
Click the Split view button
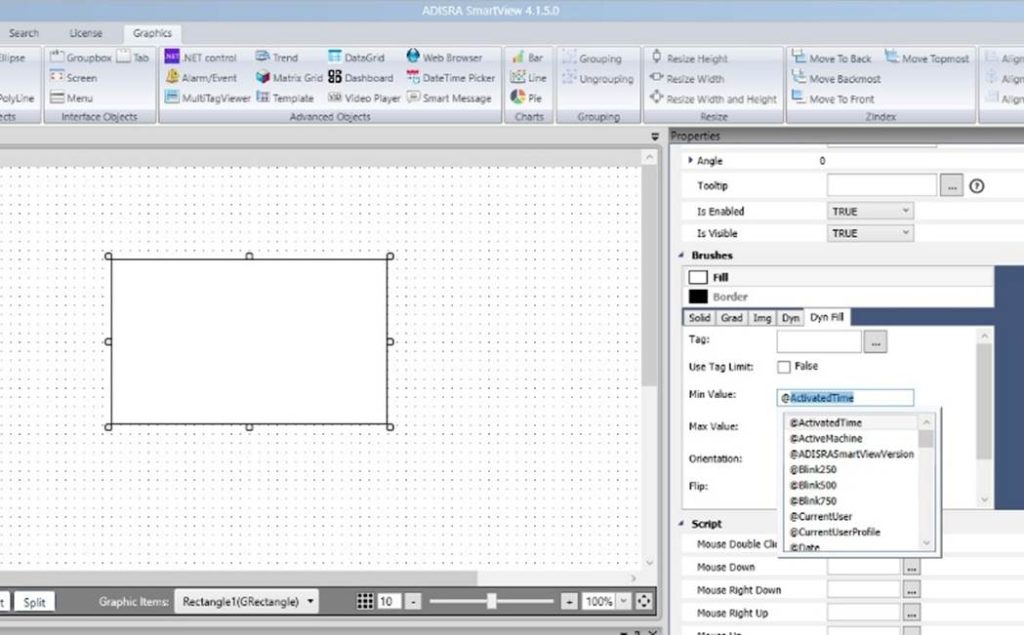click(x=35, y=602)
